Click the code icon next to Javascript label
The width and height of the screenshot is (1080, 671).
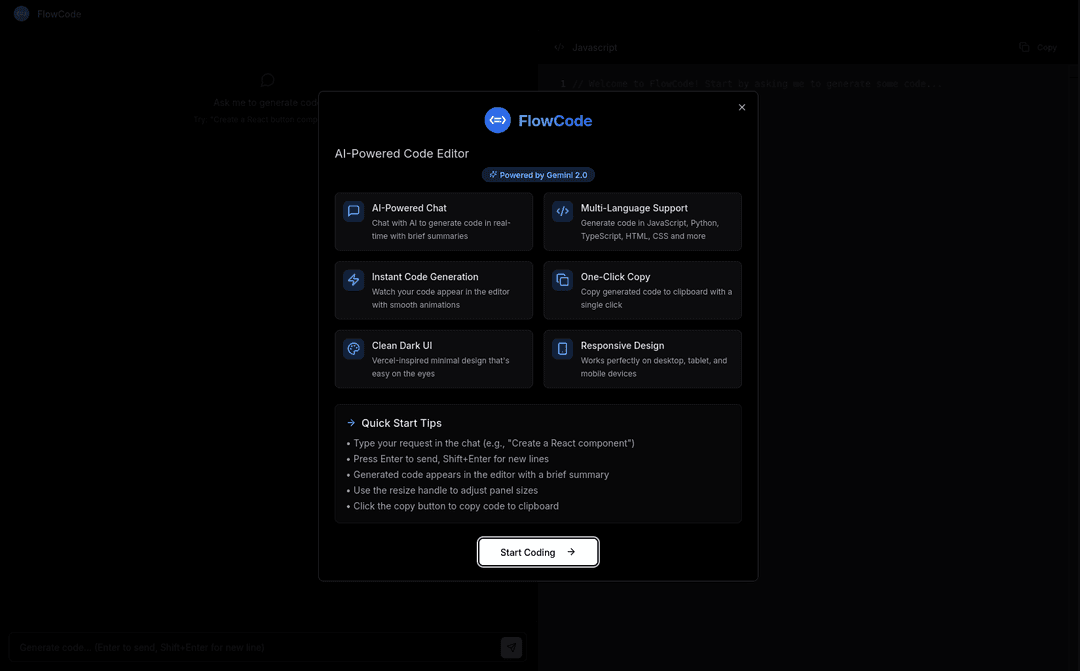click(559, 48)
